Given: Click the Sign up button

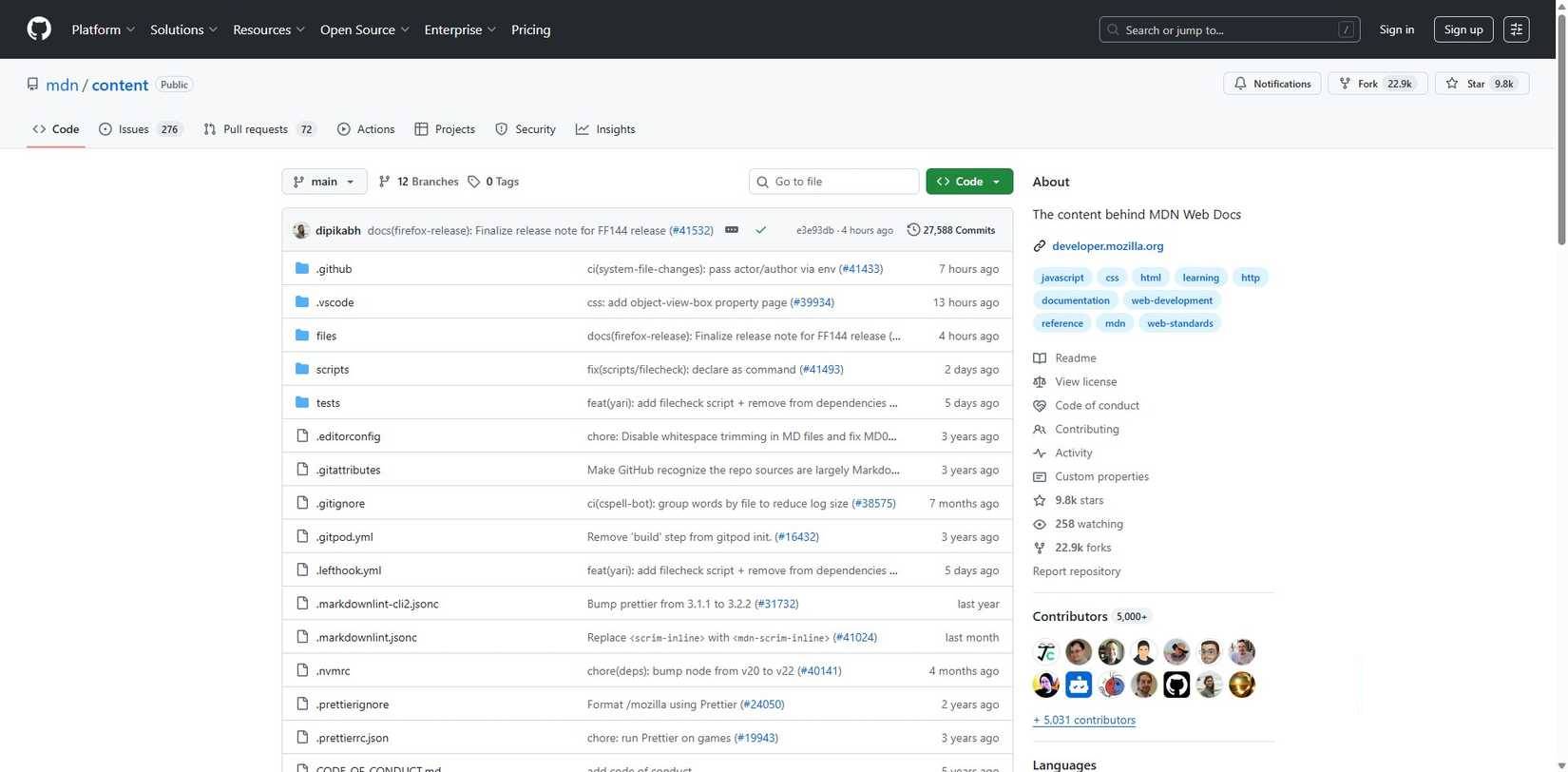Looking at the screenshot, I should coord(1463,29).
